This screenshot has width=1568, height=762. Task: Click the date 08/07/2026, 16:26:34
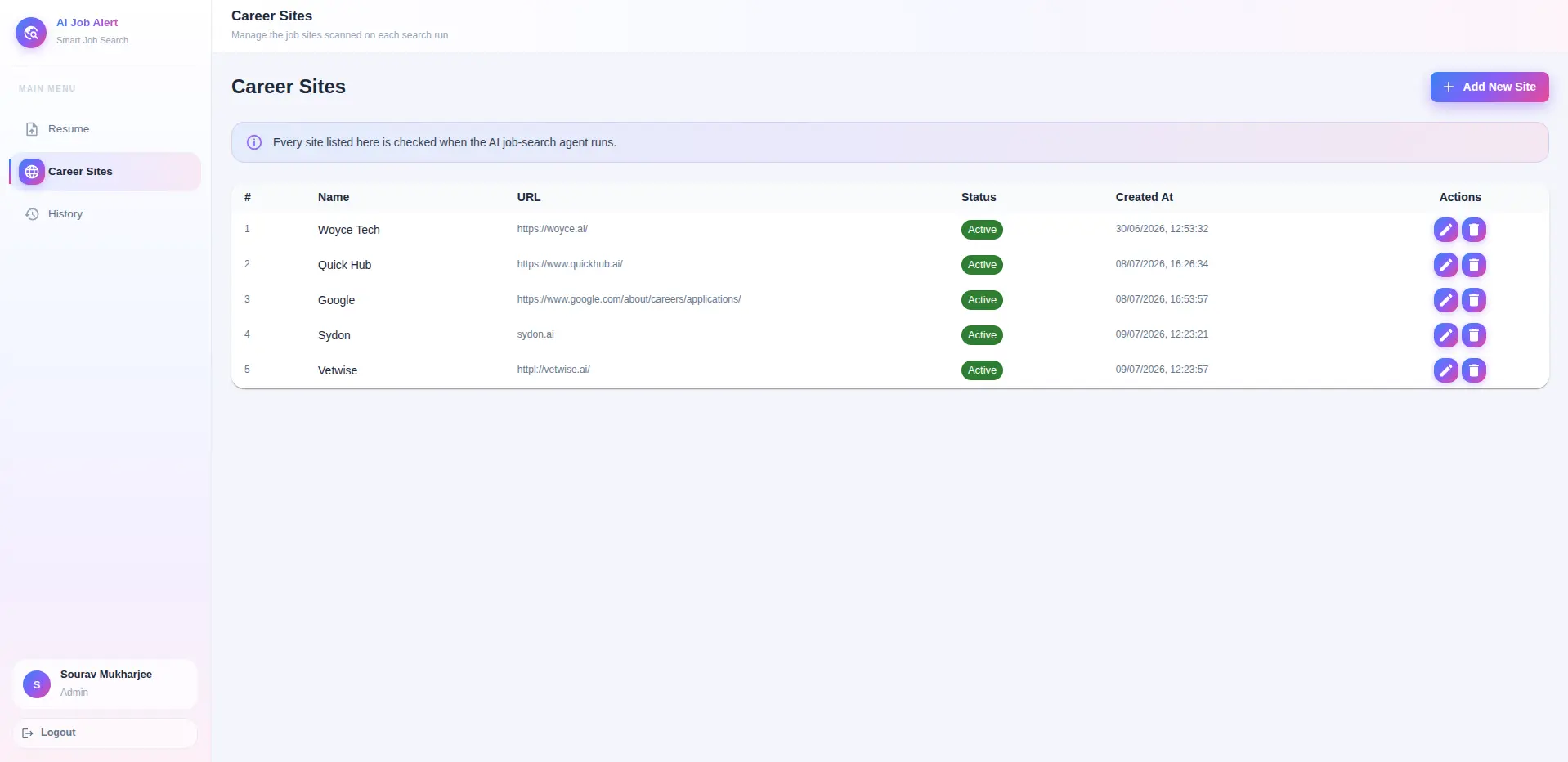click(1162, 264)
